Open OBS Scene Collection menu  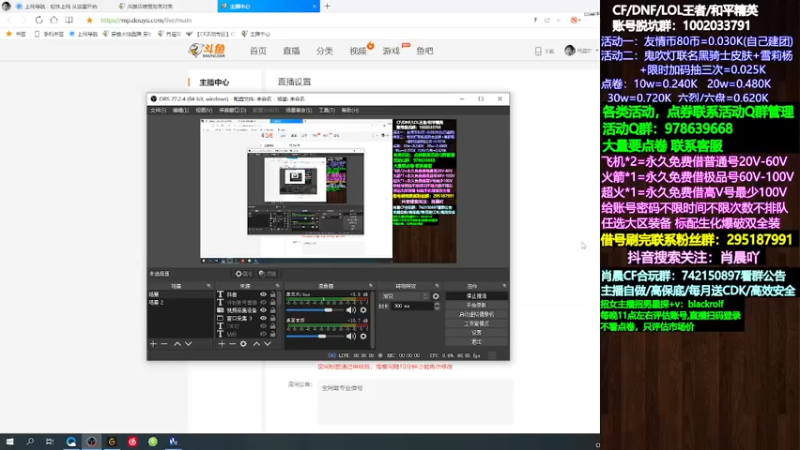click(x=298, y=110)
